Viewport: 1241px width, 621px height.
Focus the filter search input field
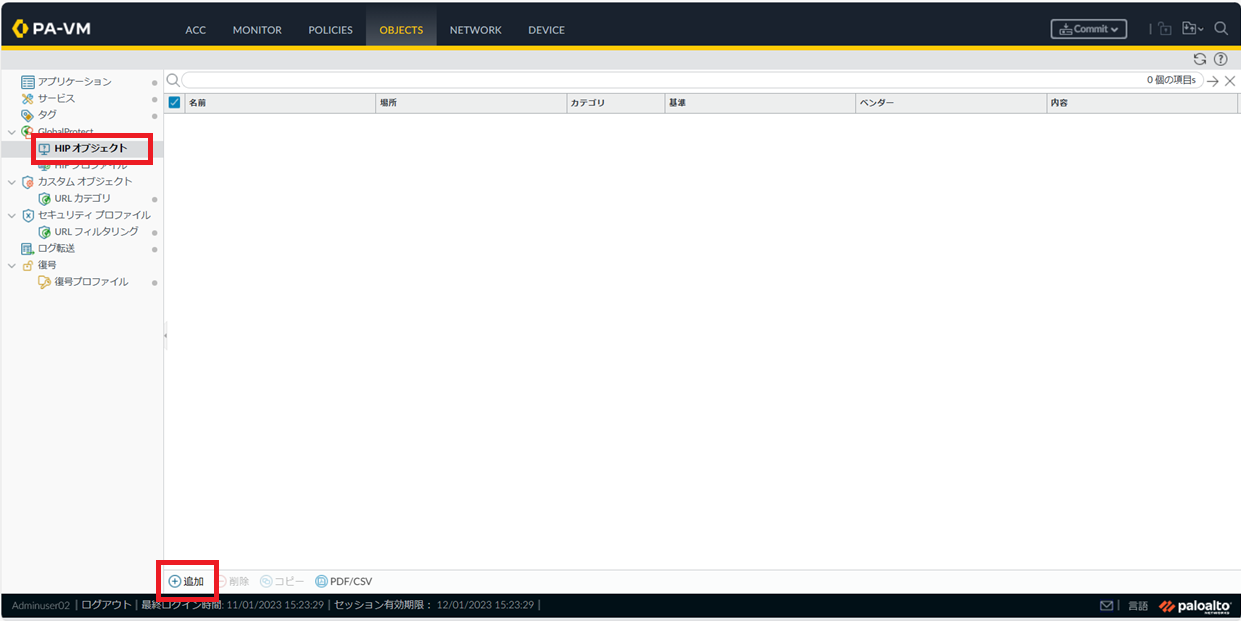click(x=692, y=80)
